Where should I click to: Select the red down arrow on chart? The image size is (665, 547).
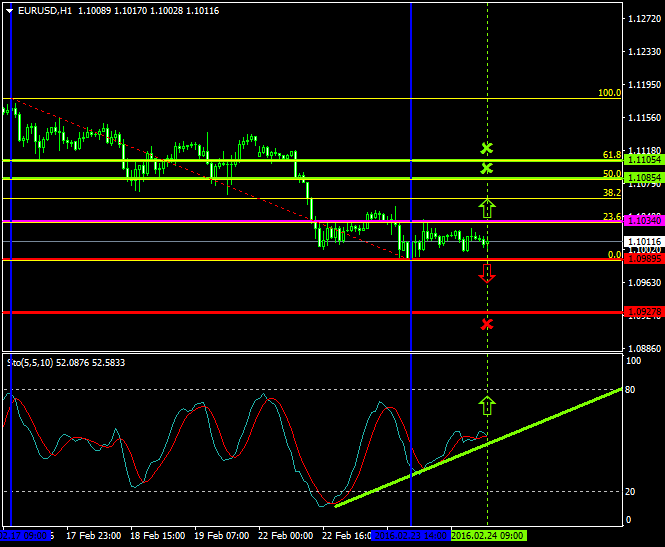pyautogui.click(x=487, y=272)
